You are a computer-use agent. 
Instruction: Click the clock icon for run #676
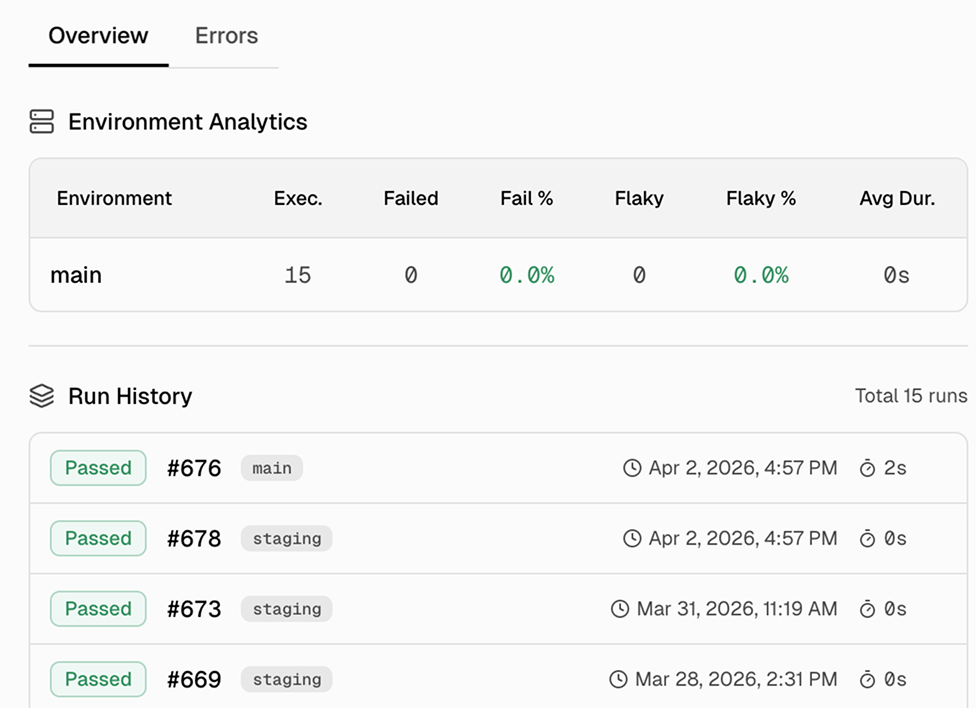pyautogui.click(x=632, y=468)
